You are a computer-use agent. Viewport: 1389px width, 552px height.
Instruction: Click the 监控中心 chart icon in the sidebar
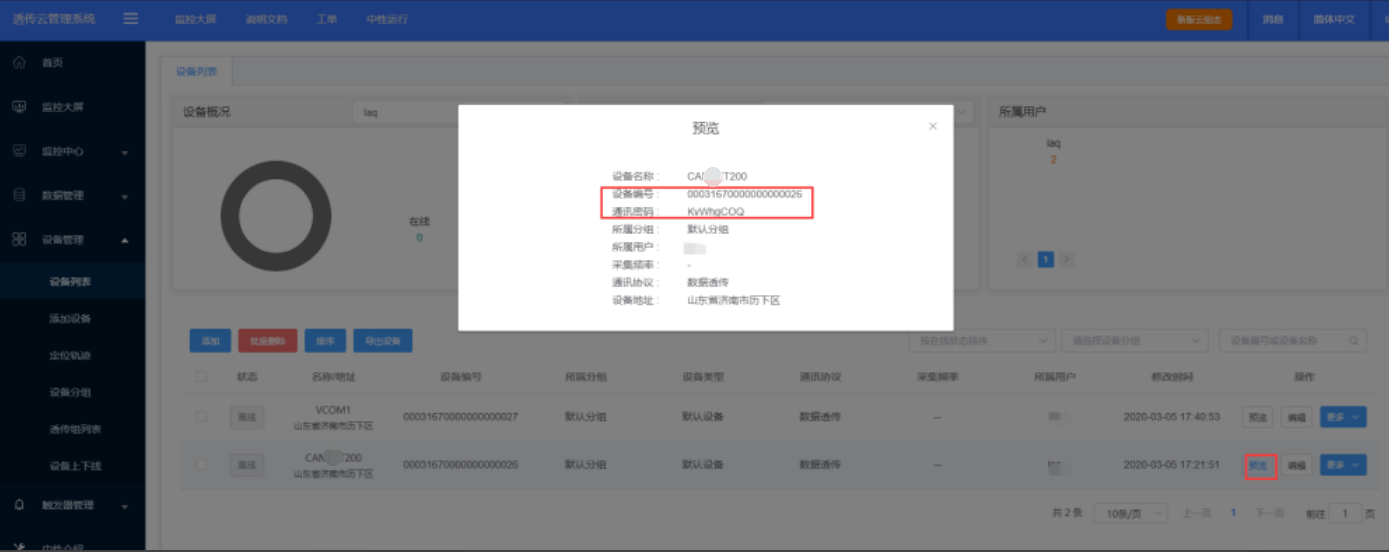(x=19, y=151)
